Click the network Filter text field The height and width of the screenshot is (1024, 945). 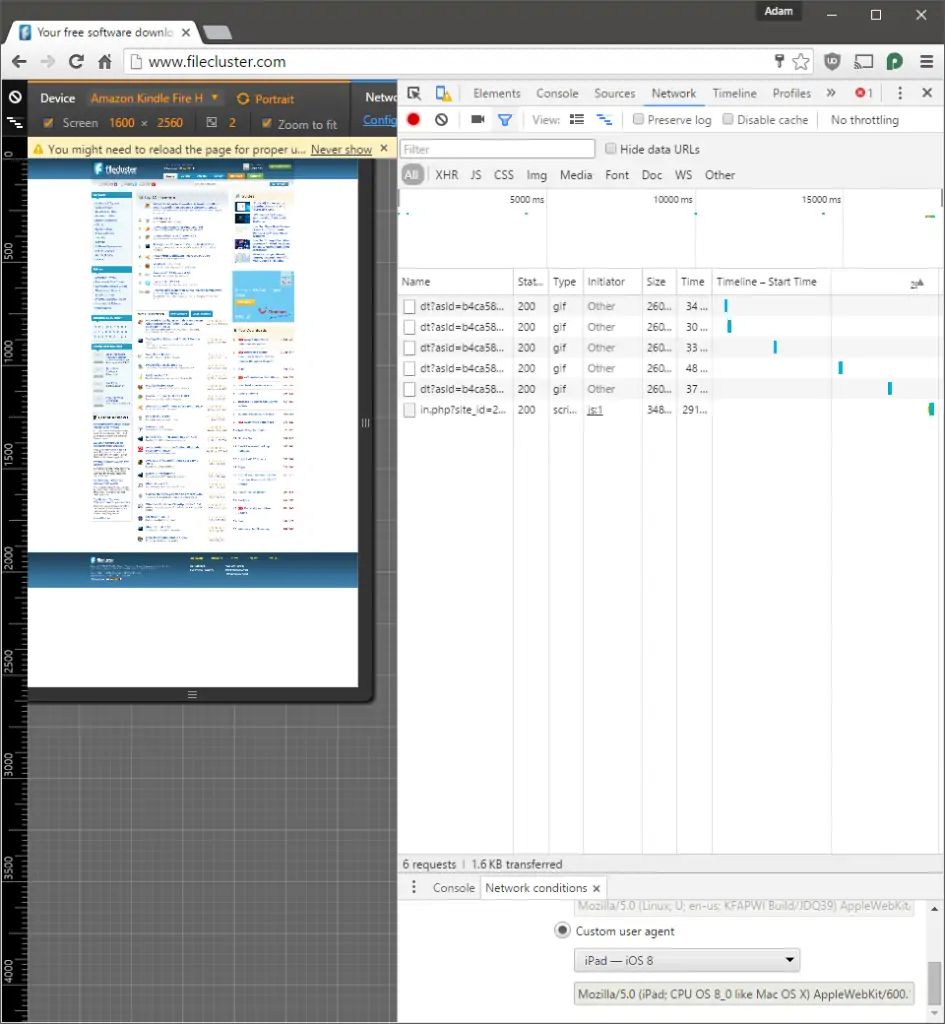coord(497,149)
